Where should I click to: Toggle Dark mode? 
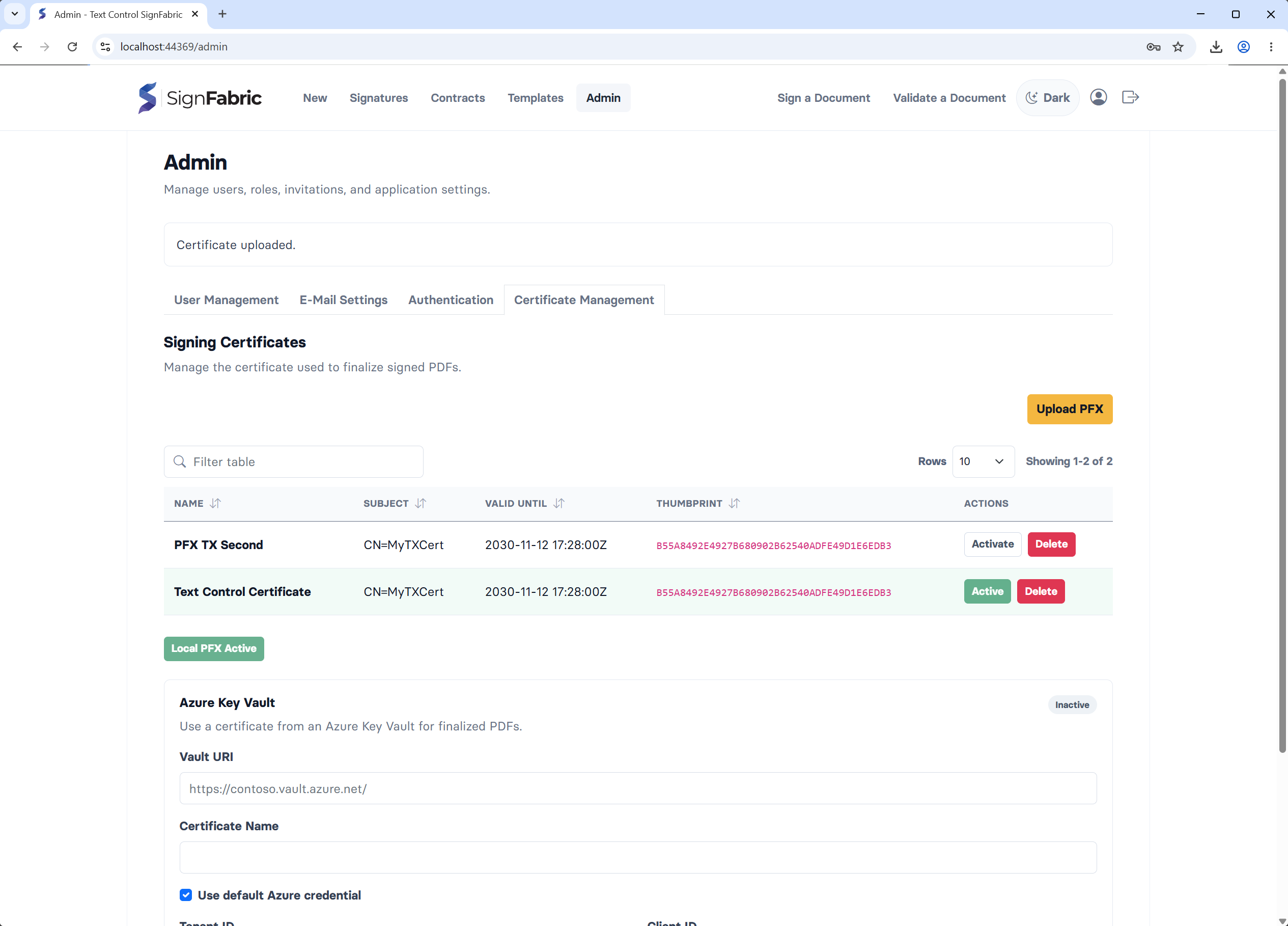point(1047,98)
